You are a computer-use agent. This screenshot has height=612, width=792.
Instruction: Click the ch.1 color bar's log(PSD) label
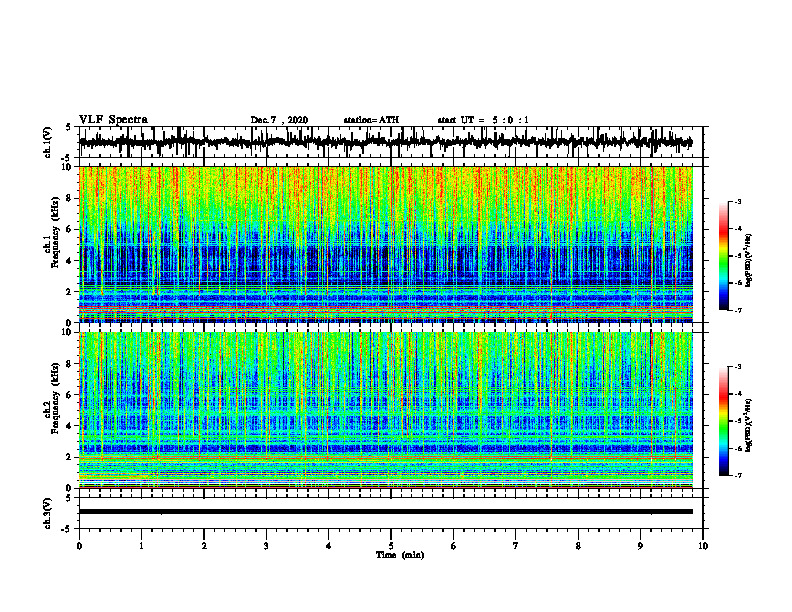tap(749, 261)
